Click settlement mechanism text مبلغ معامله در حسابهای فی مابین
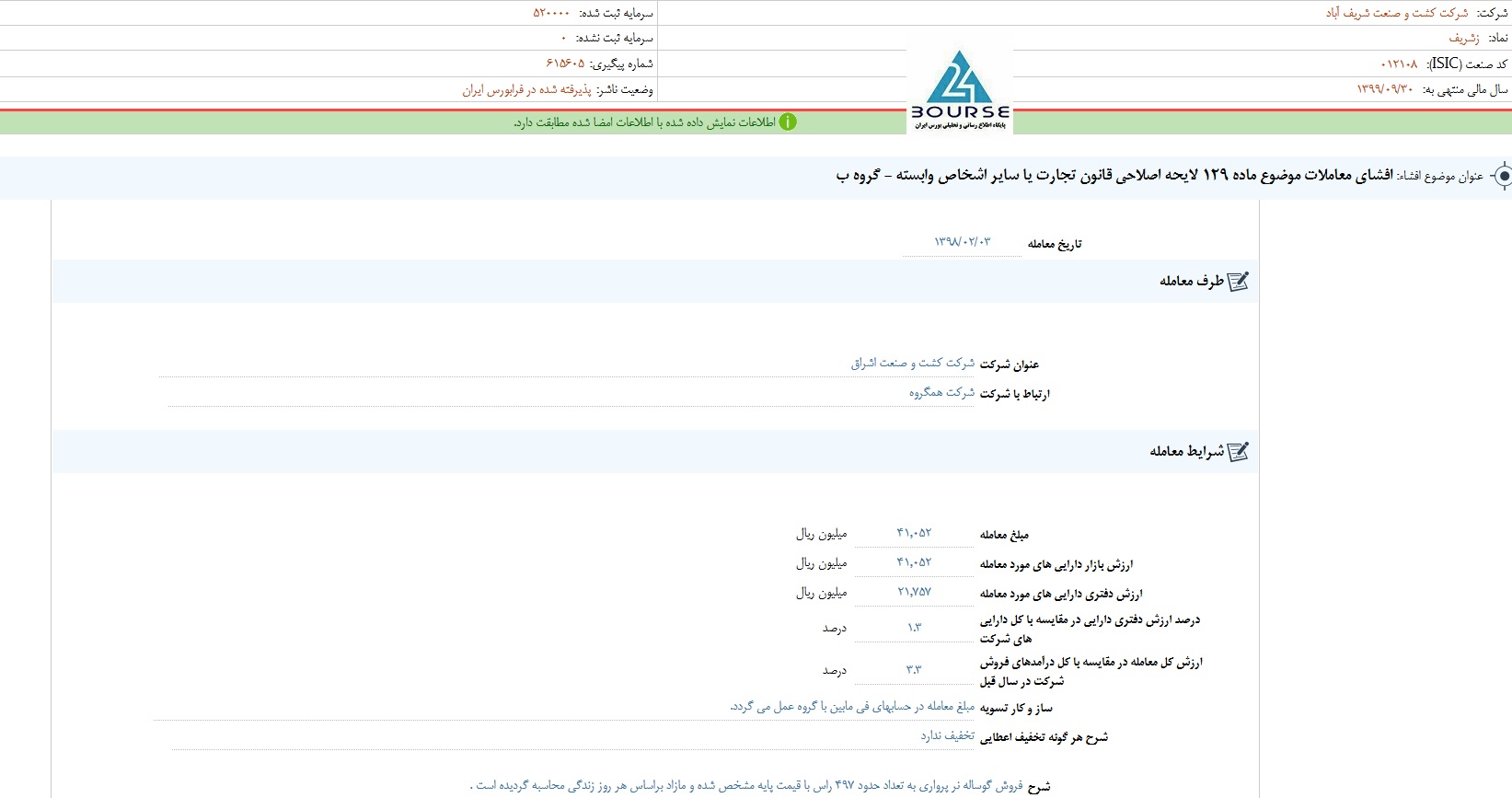The image size is (1512, 798). coord(852,707)
